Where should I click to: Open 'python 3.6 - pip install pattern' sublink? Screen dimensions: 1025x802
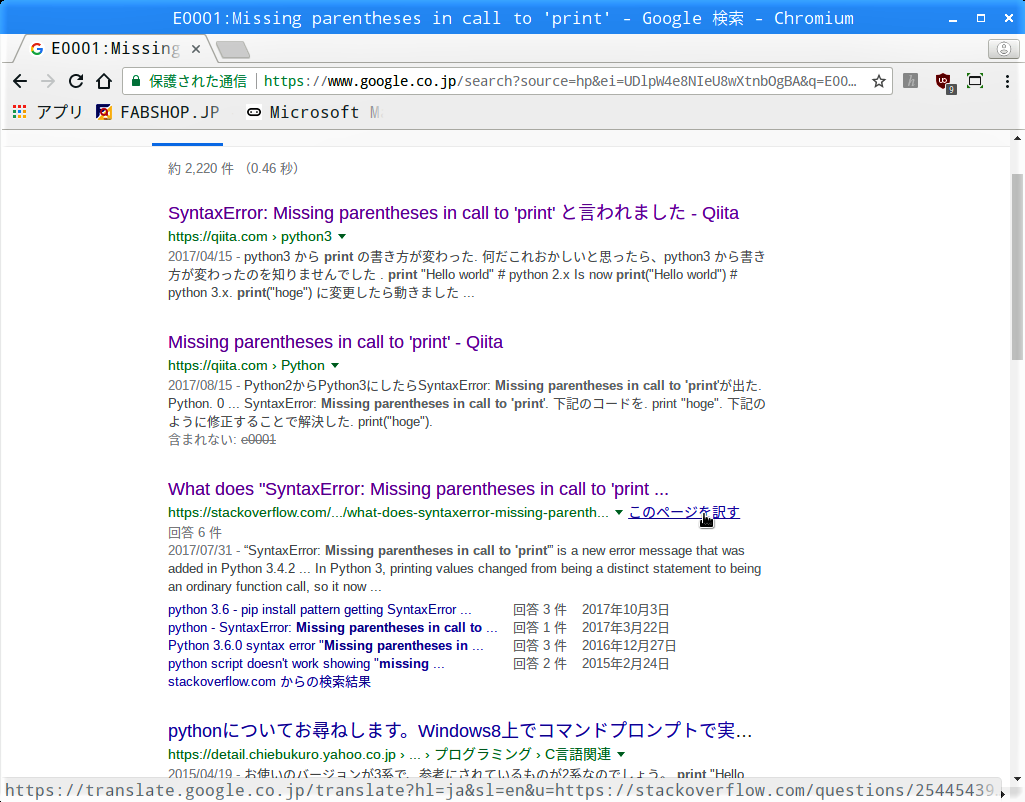tap(320, 610)
